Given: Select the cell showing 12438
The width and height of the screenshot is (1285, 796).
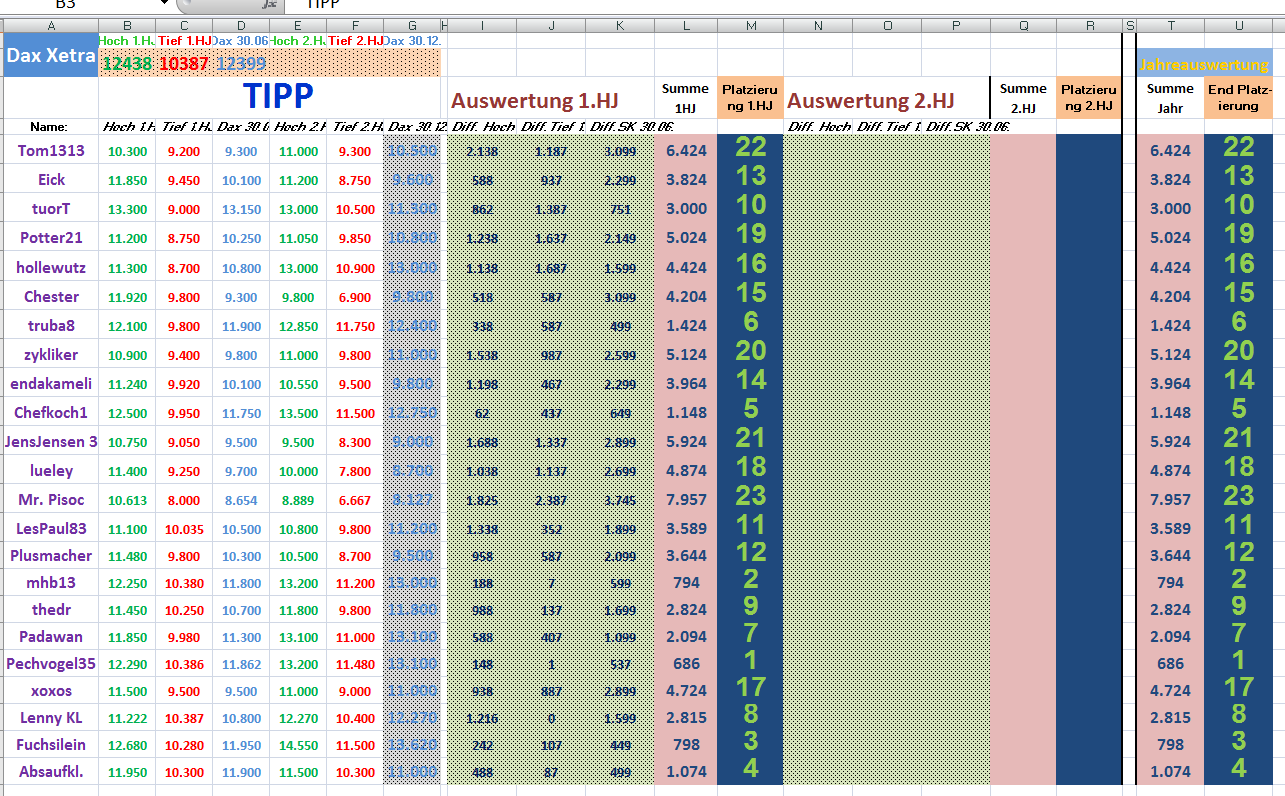Looking at the screenshot, I should 126,61.
